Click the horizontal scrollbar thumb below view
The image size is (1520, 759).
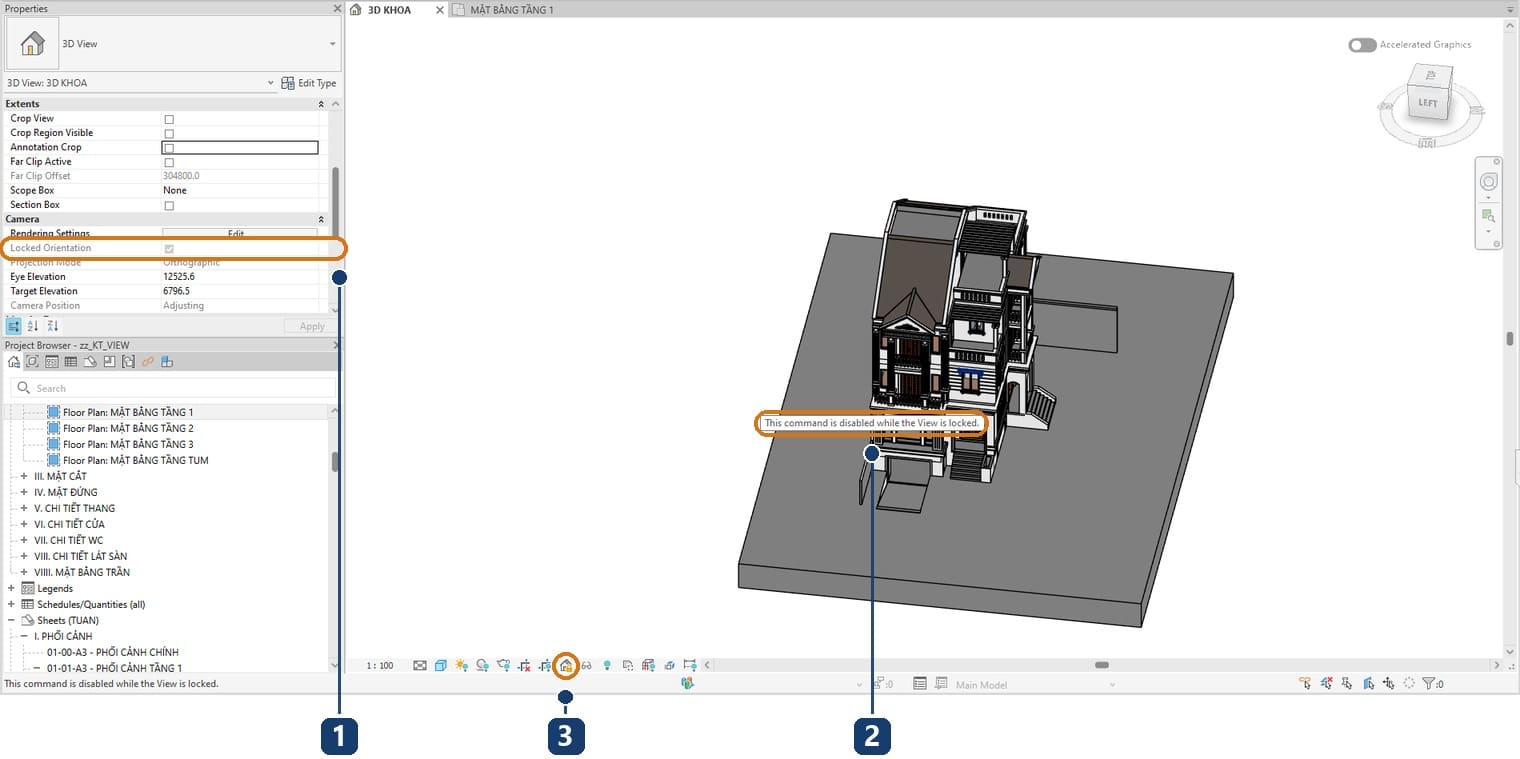coord(1101,665)
